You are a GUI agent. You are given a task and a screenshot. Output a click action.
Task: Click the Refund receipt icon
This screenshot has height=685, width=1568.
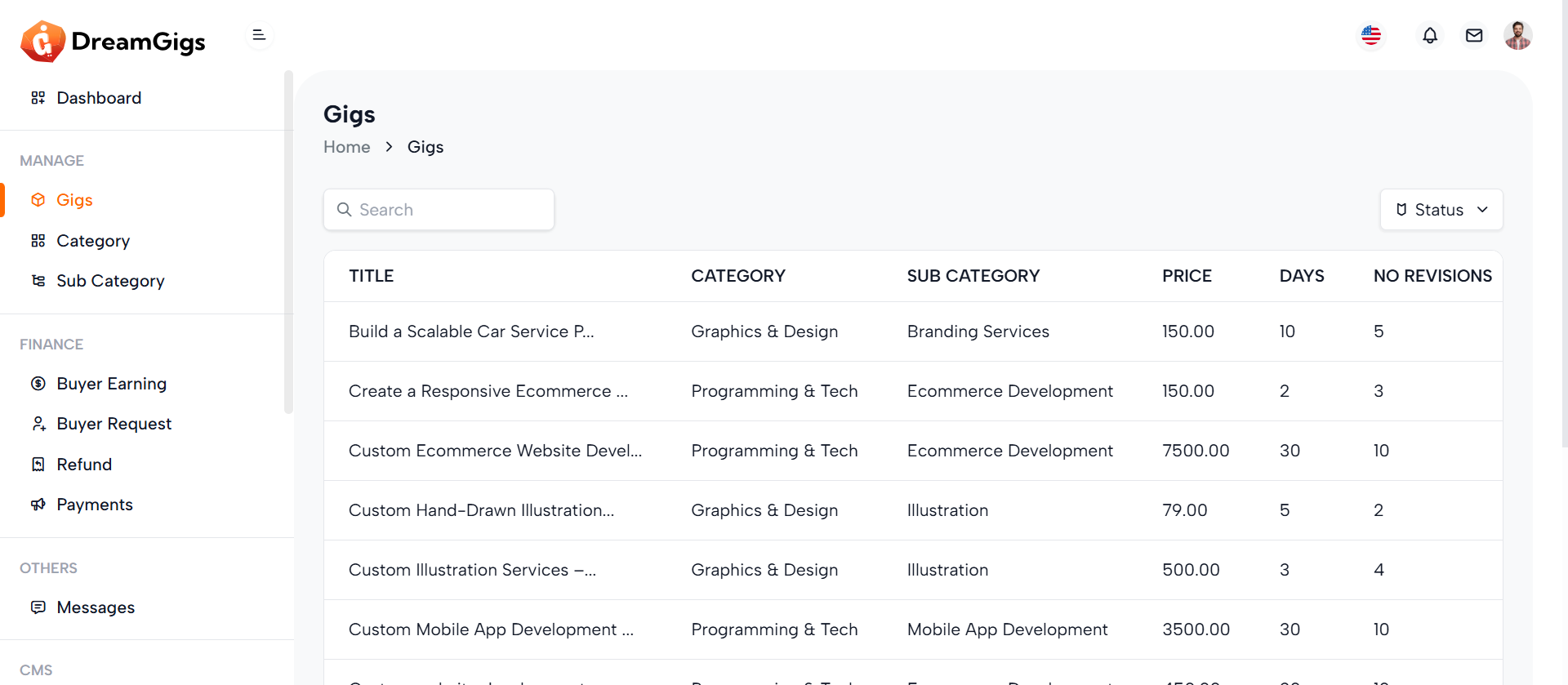click(x=38, y=465)
